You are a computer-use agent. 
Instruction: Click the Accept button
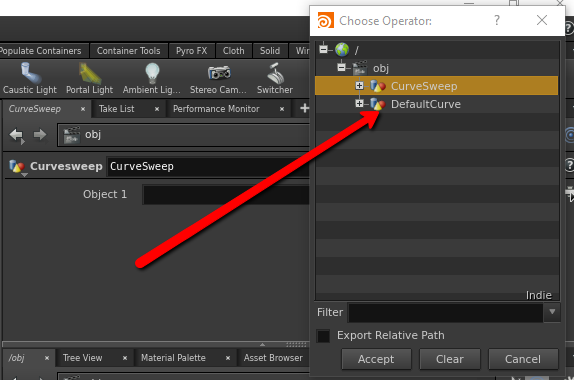pyautogui.click(x=376, y=359)
